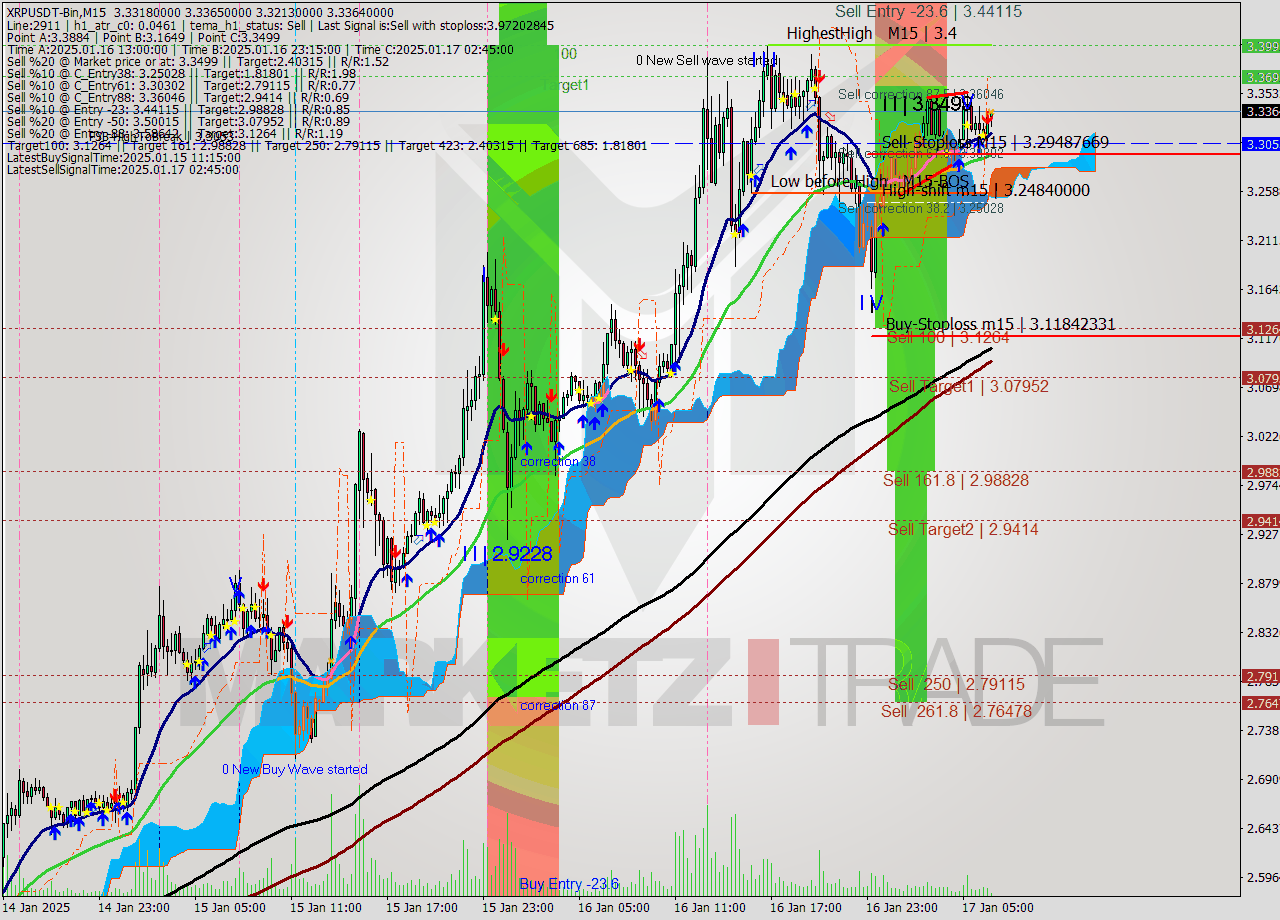Click the '14 Jan 23:00' time label
Image resolution: width=1280 pixels, height=920 pixels.
[x=132, y=908]
